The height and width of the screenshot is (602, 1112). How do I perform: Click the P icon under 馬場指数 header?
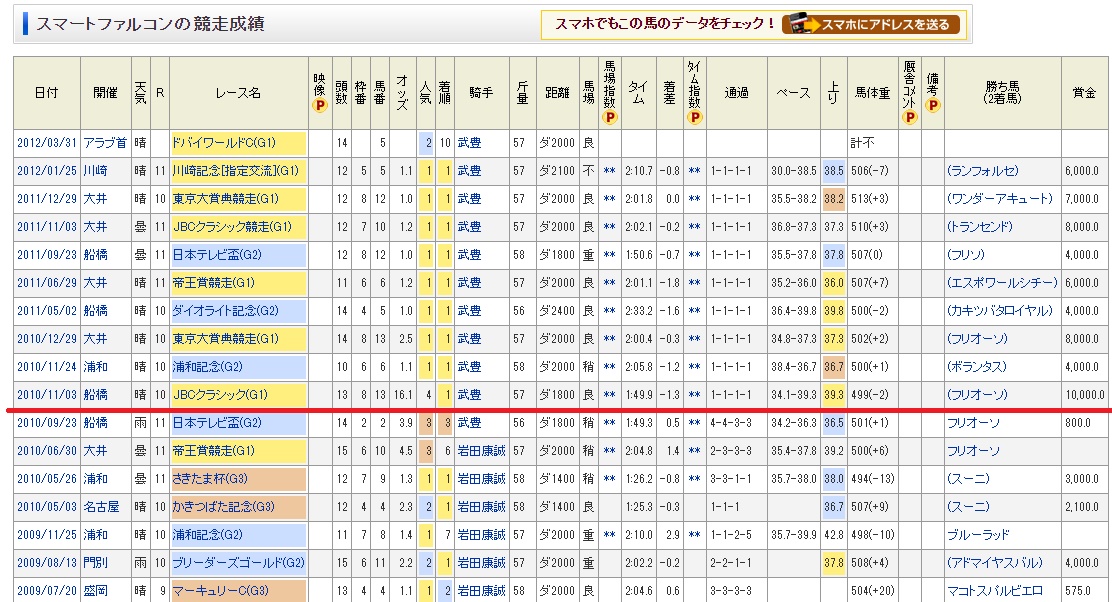point(609,117)
